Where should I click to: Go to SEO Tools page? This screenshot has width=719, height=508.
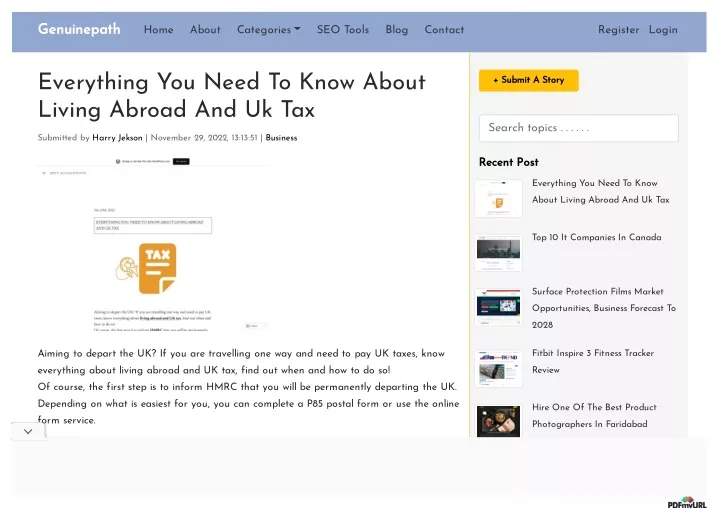[343, 30]
